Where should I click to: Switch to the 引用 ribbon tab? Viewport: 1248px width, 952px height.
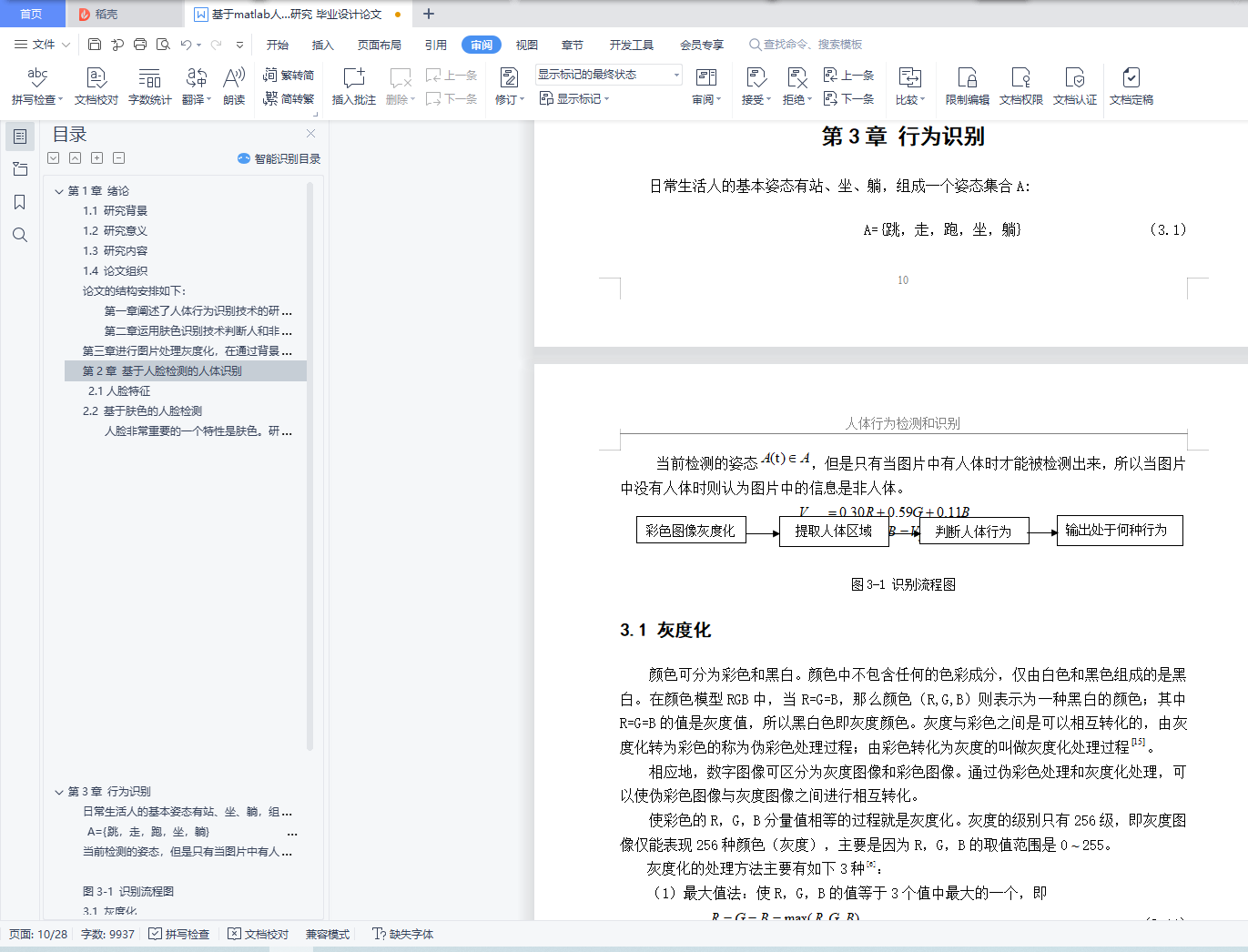[x=436, y=45]
